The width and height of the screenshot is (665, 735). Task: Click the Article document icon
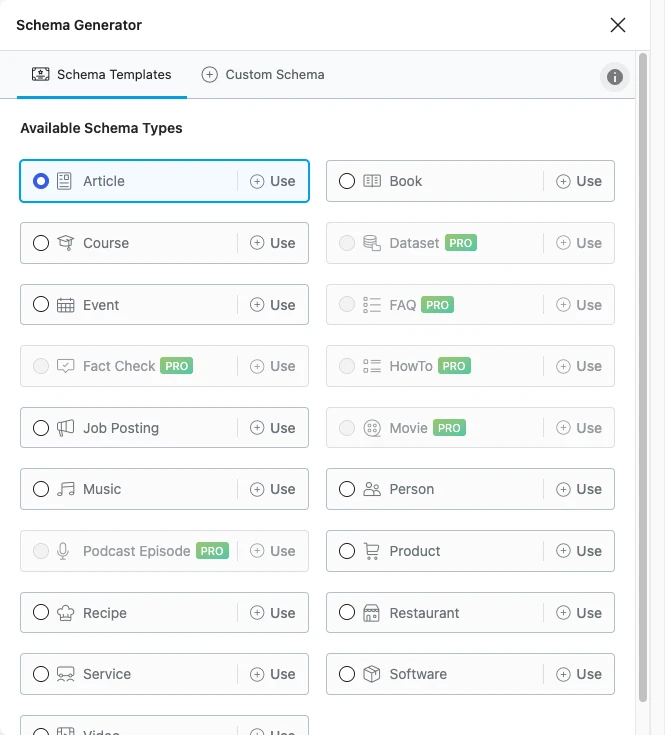click(x=64, y=181)
